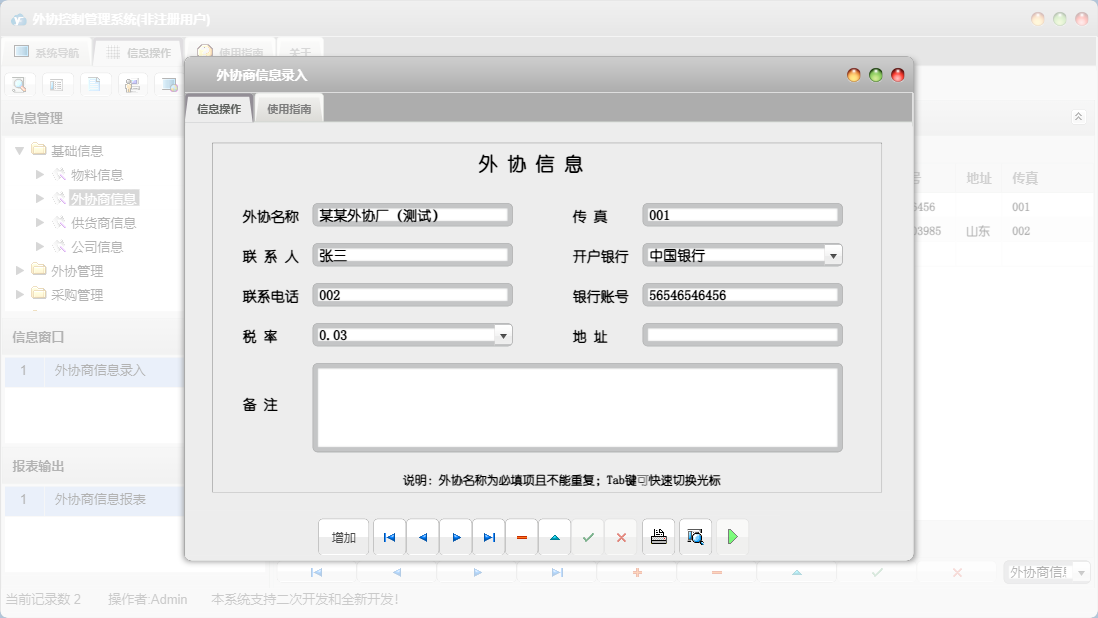Go to the next record in dialog
This screenshot has width=1098, height=618.
pos(456,538)
